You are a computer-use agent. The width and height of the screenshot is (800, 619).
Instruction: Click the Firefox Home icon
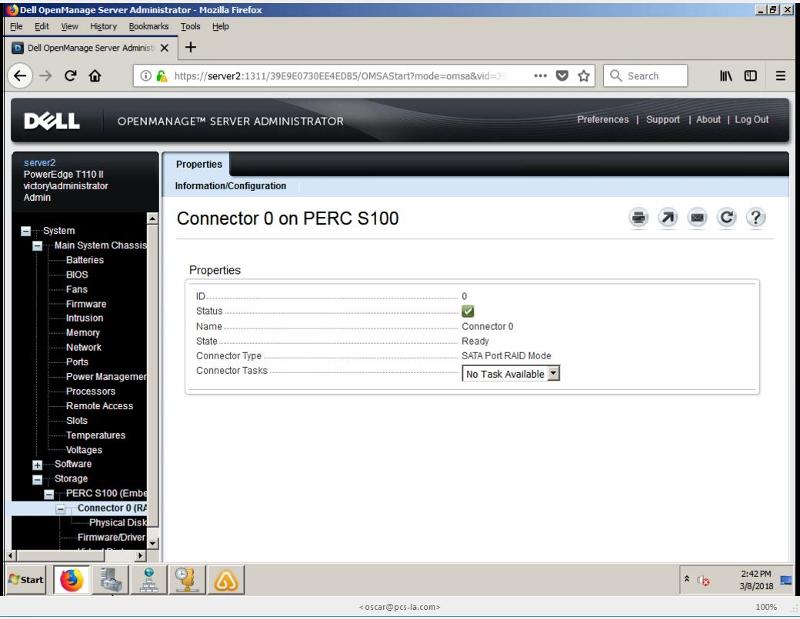coord(95,76)
